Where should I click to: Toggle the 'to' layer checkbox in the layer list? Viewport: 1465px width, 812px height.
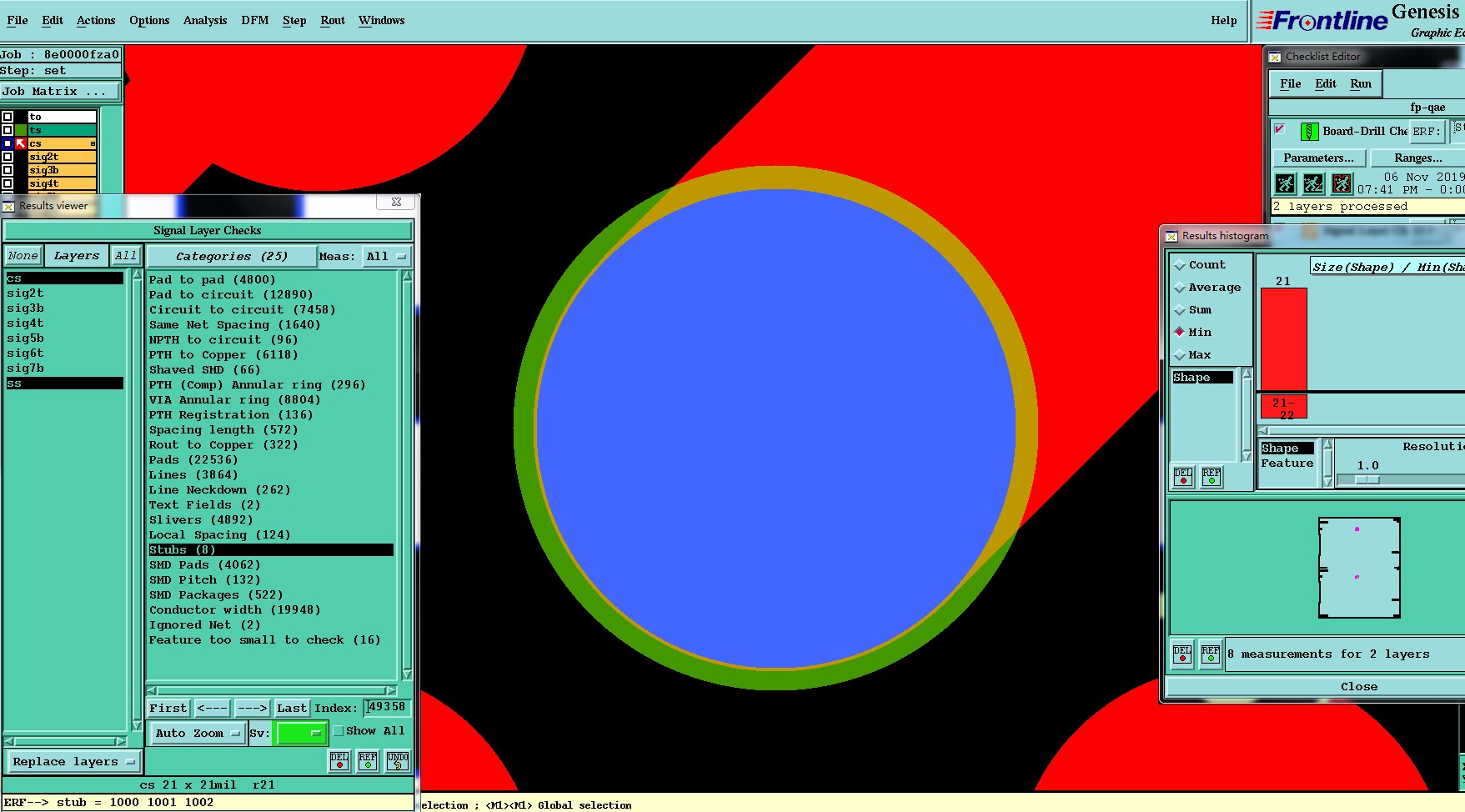(x=8, y=117)
